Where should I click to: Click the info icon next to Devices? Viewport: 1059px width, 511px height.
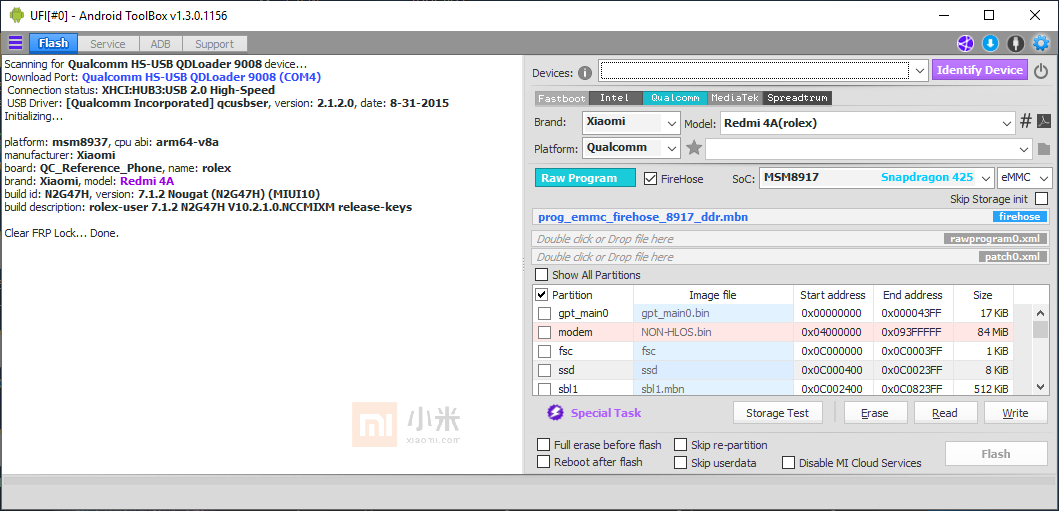[585, 73]
